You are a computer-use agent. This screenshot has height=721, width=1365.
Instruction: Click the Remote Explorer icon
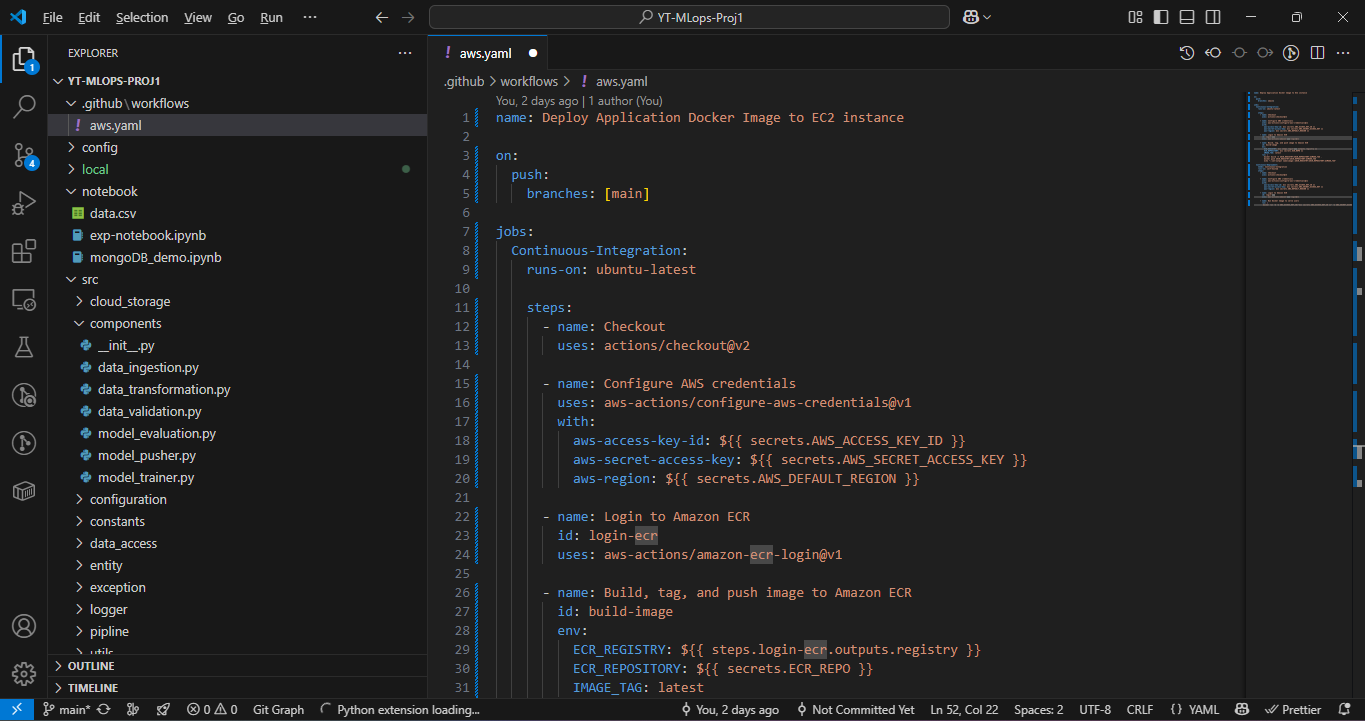(x=24, y=299)
